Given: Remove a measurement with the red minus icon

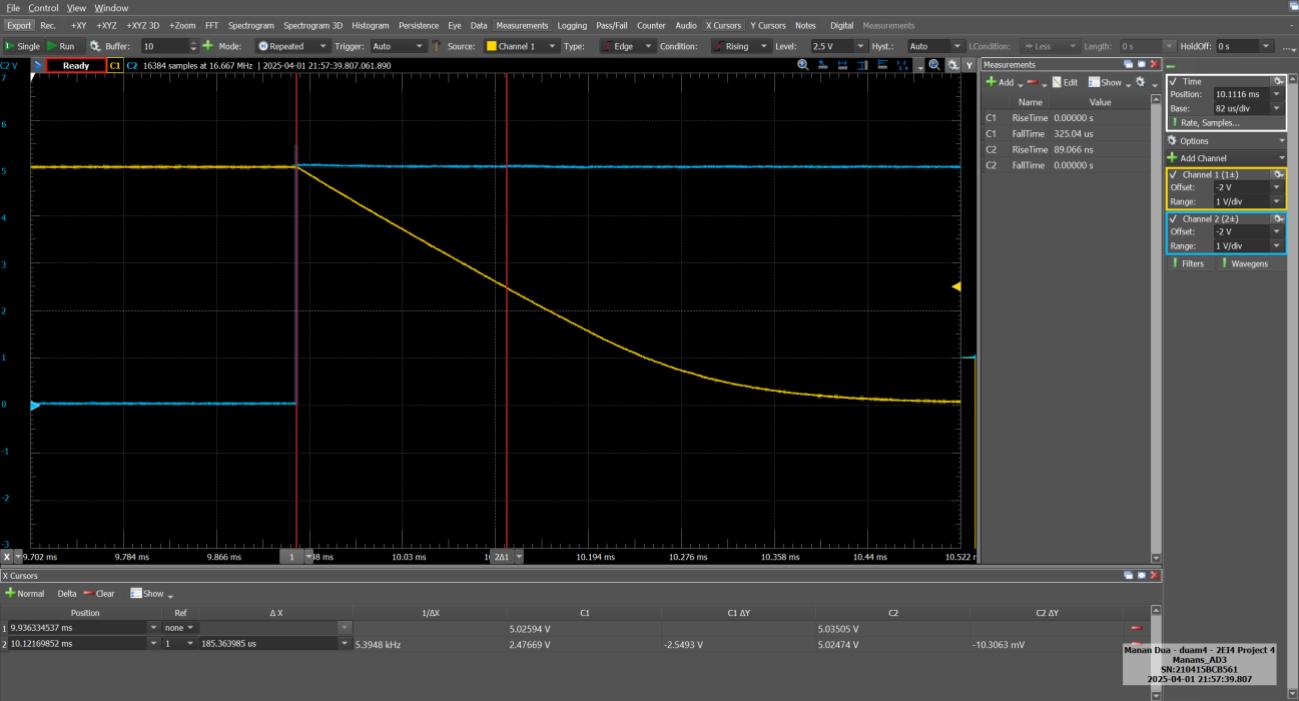Looking at the screenshot, I should coord(1033,82).
